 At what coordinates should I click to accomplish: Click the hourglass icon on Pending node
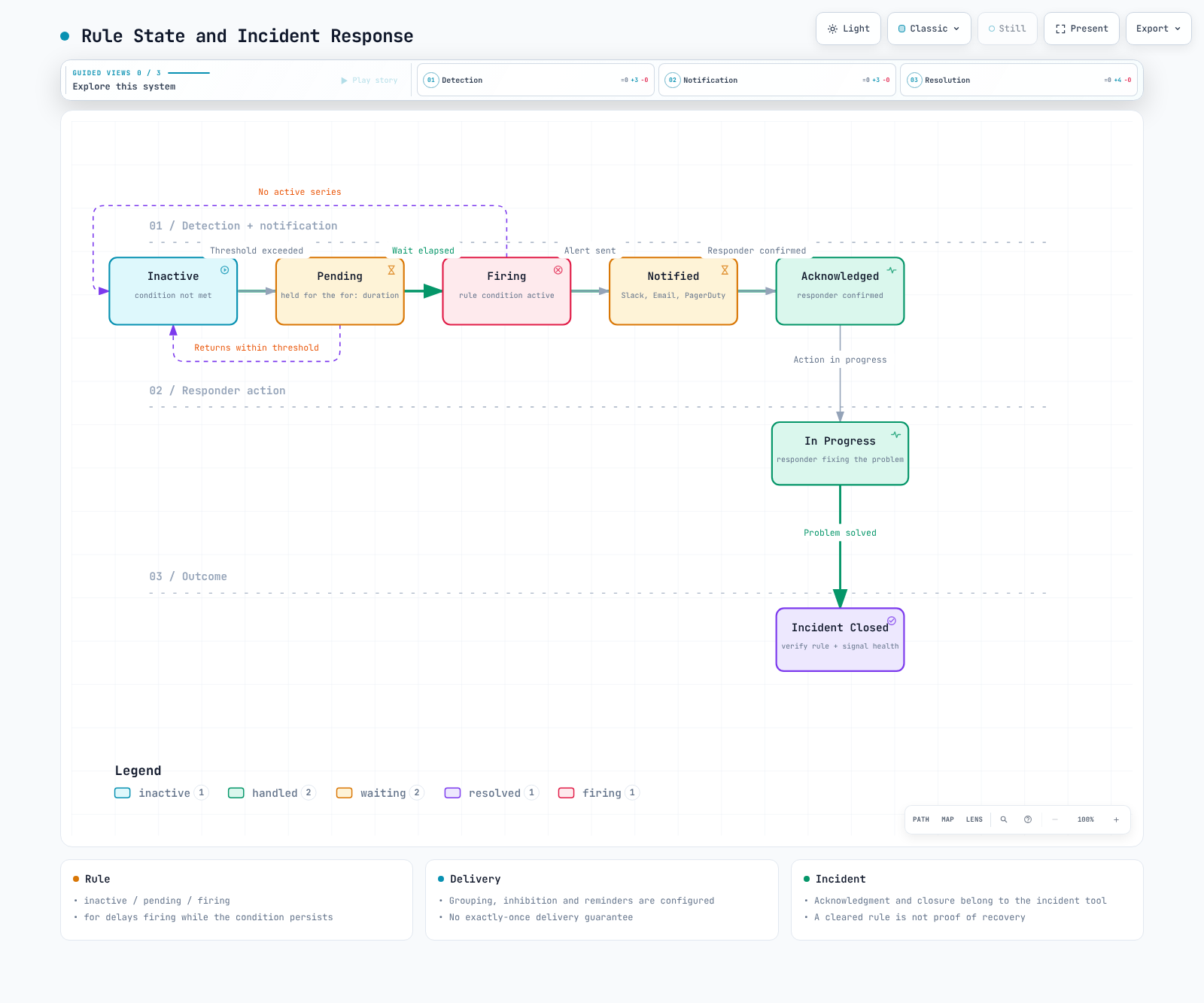tap(391, 270)
